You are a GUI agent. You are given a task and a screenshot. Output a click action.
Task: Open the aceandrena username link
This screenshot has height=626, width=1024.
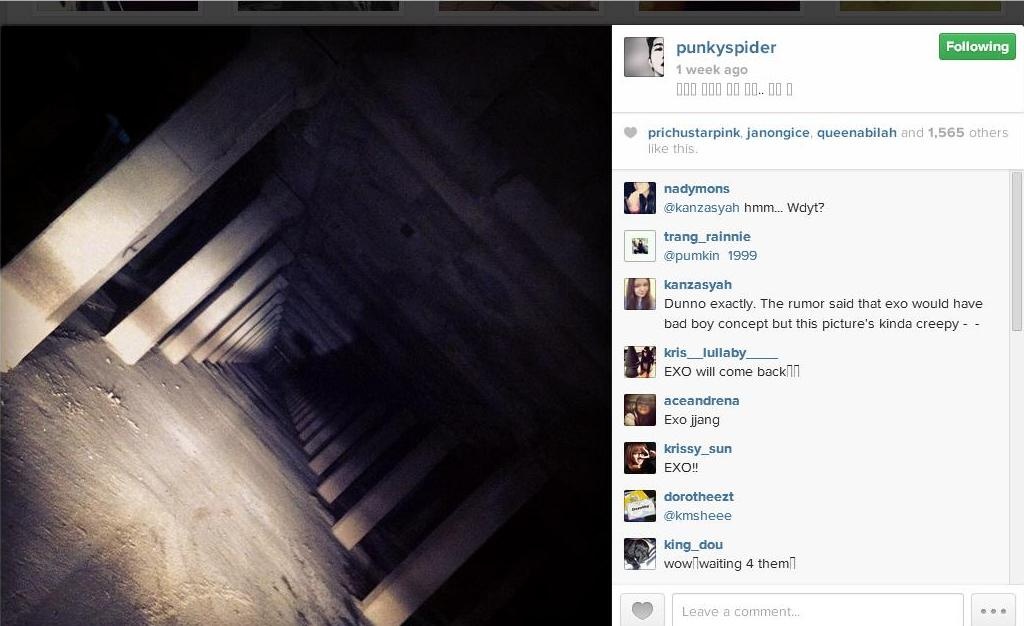pos(701,401)
